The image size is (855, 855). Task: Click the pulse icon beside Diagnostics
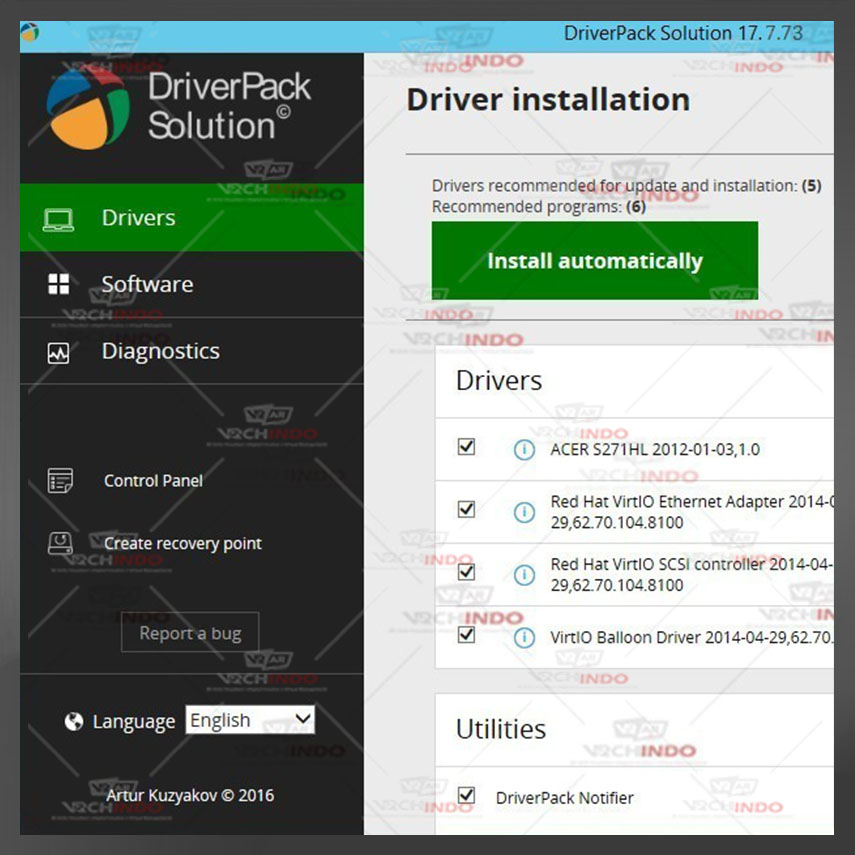[x=58, y=353]
